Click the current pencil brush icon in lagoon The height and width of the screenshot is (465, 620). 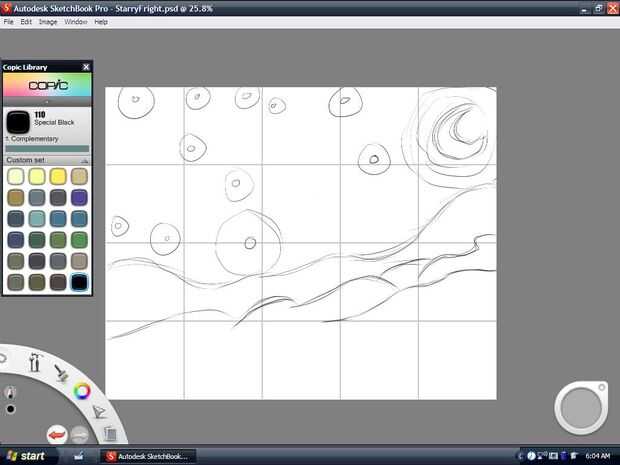pyautogui.click(x=10, y=392)
